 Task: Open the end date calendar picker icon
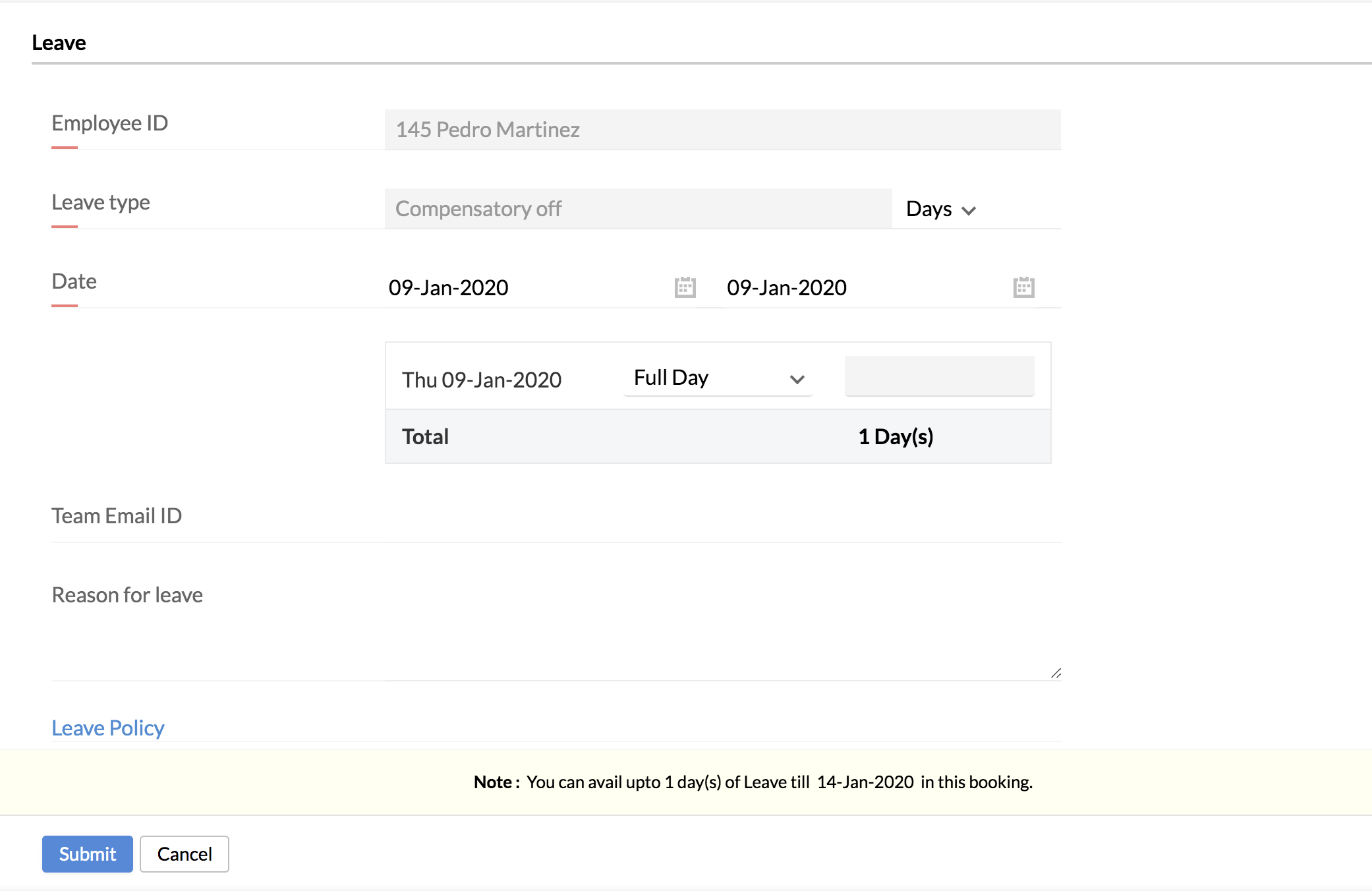(x=1023, y=287)
